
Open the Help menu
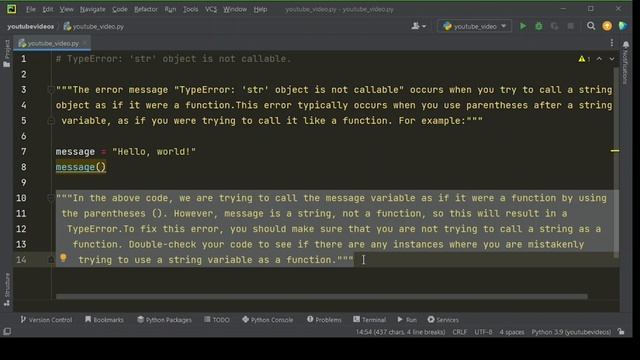coord(260,9)
